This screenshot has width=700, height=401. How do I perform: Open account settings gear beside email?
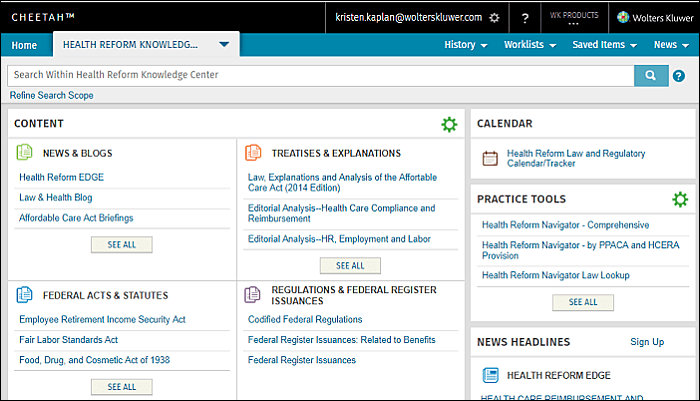493,18
